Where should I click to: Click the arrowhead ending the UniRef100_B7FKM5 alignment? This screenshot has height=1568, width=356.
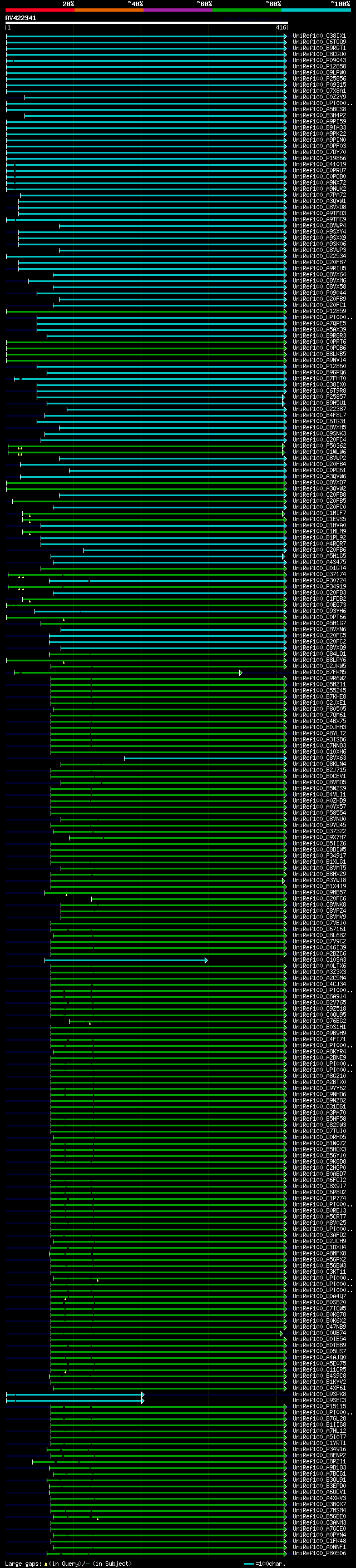point(241,672)
